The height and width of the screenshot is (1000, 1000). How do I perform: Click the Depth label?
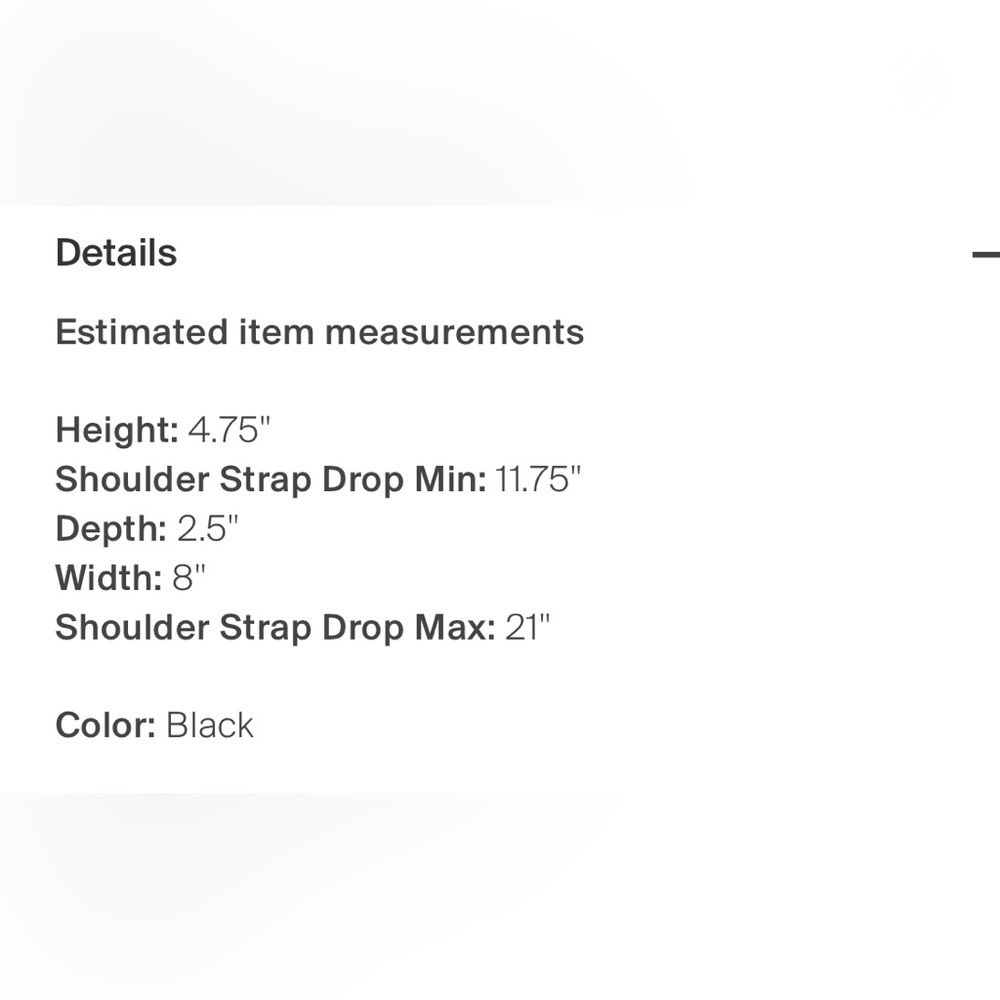(111, 529)
